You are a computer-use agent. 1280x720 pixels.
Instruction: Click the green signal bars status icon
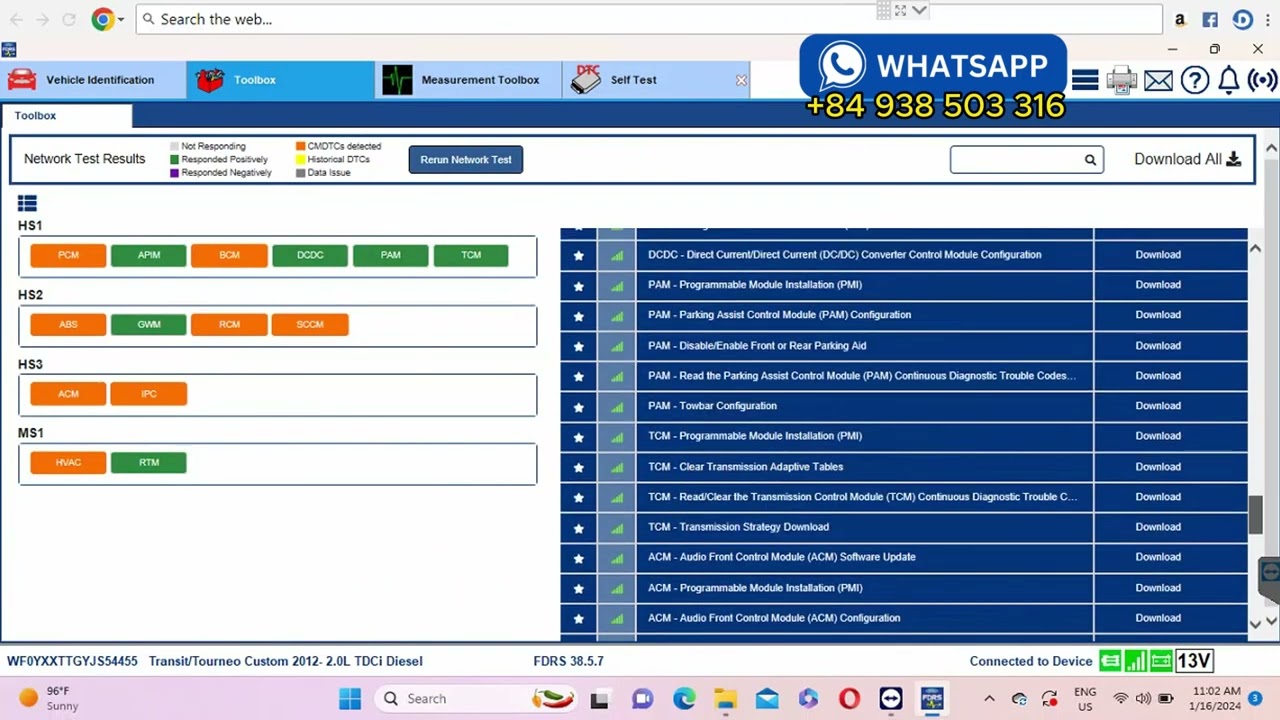[x=1135, y=661]
